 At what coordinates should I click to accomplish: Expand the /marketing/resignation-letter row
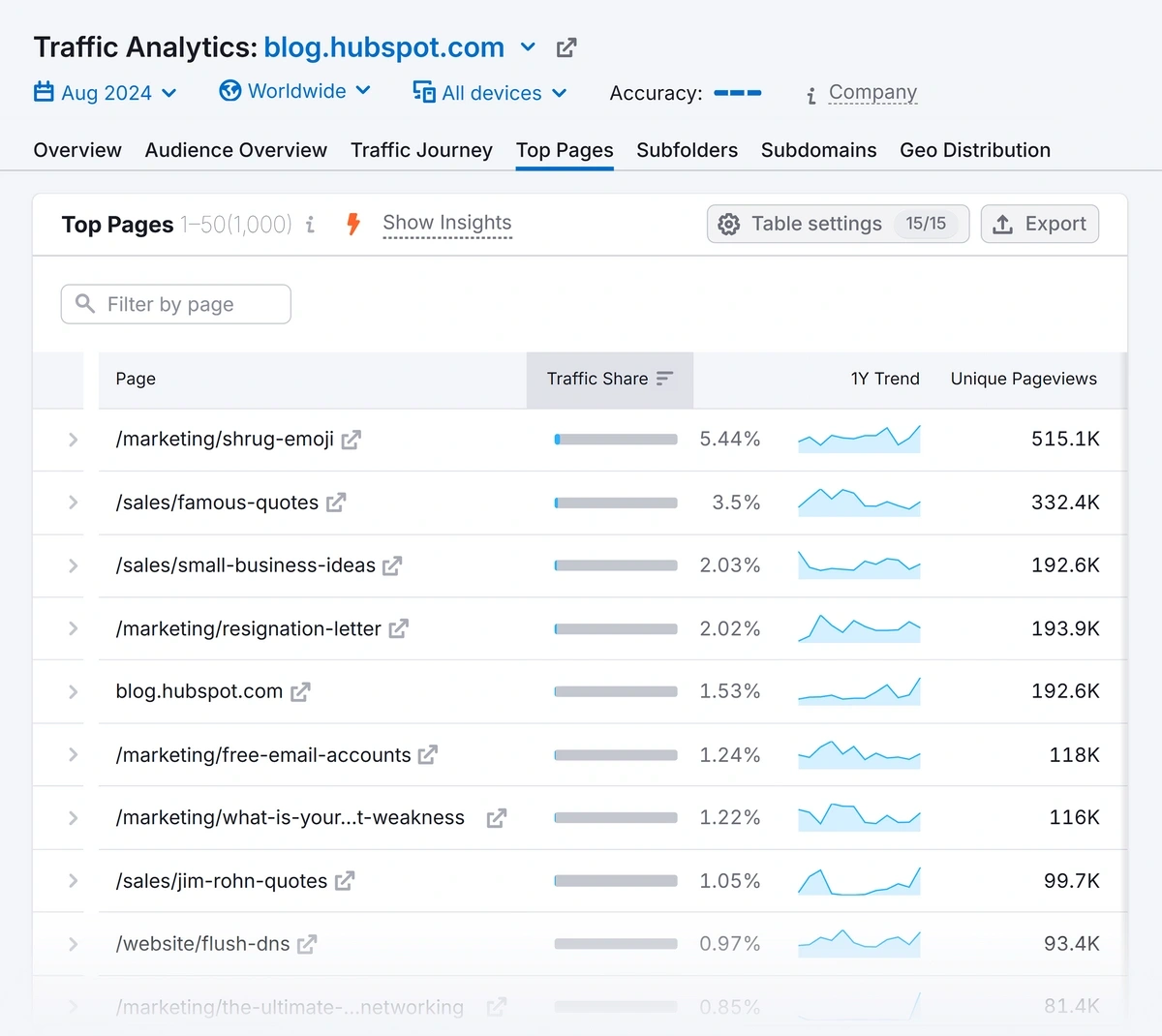[x=73, y=628]
